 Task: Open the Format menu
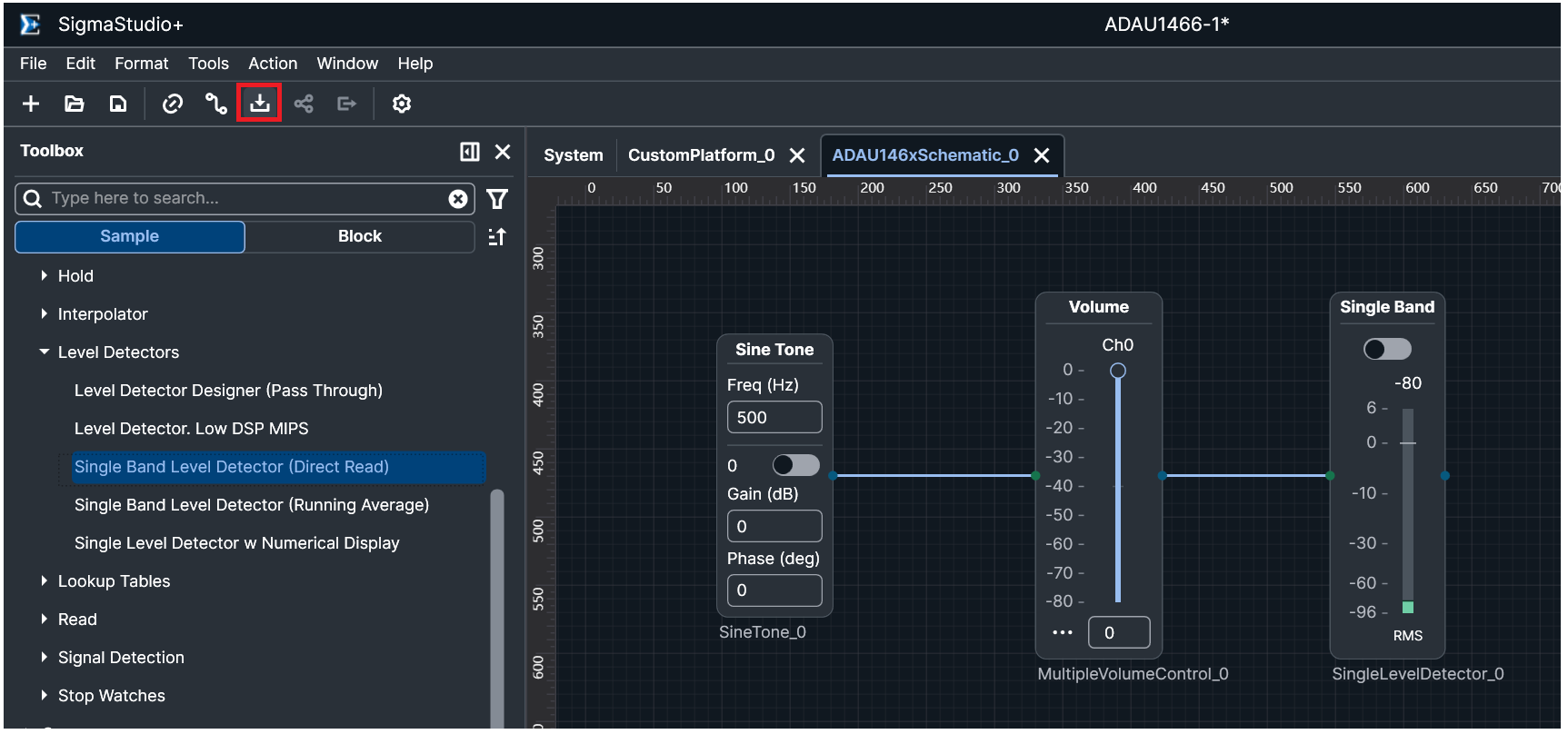coord(142,64)
